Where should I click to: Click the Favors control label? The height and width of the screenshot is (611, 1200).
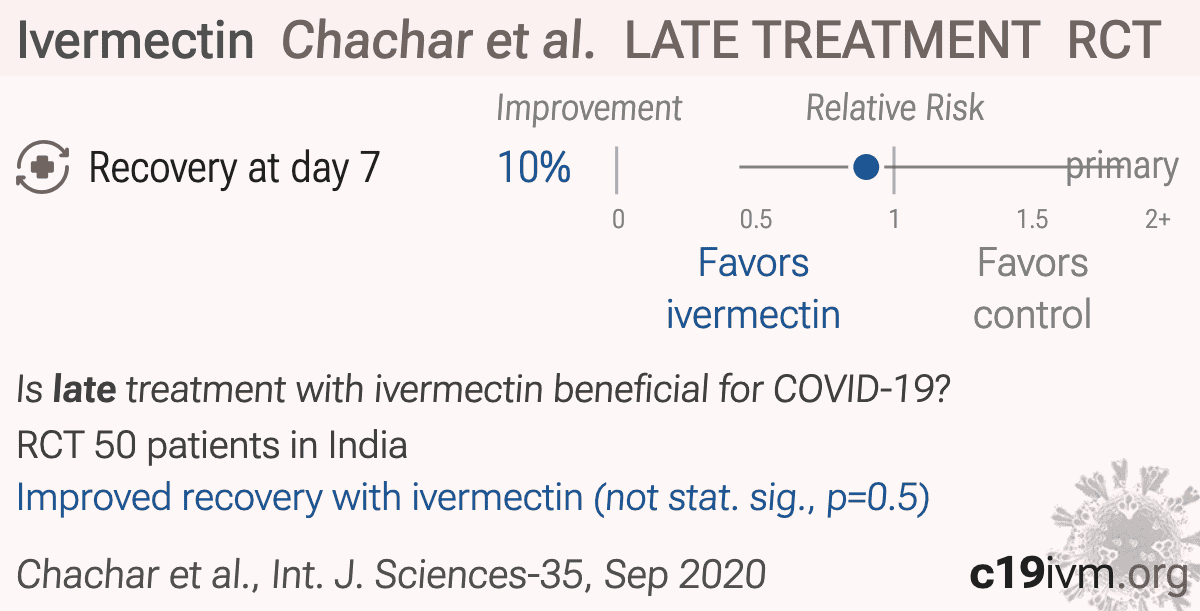[x=1032, y=288]
